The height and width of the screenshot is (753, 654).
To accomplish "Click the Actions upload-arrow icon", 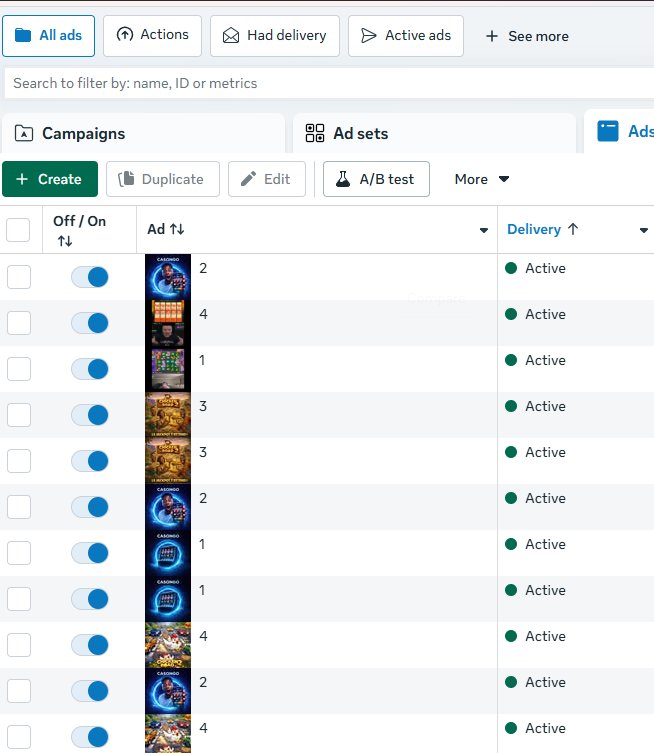I will pyautogui.click(x=125, y=35).
